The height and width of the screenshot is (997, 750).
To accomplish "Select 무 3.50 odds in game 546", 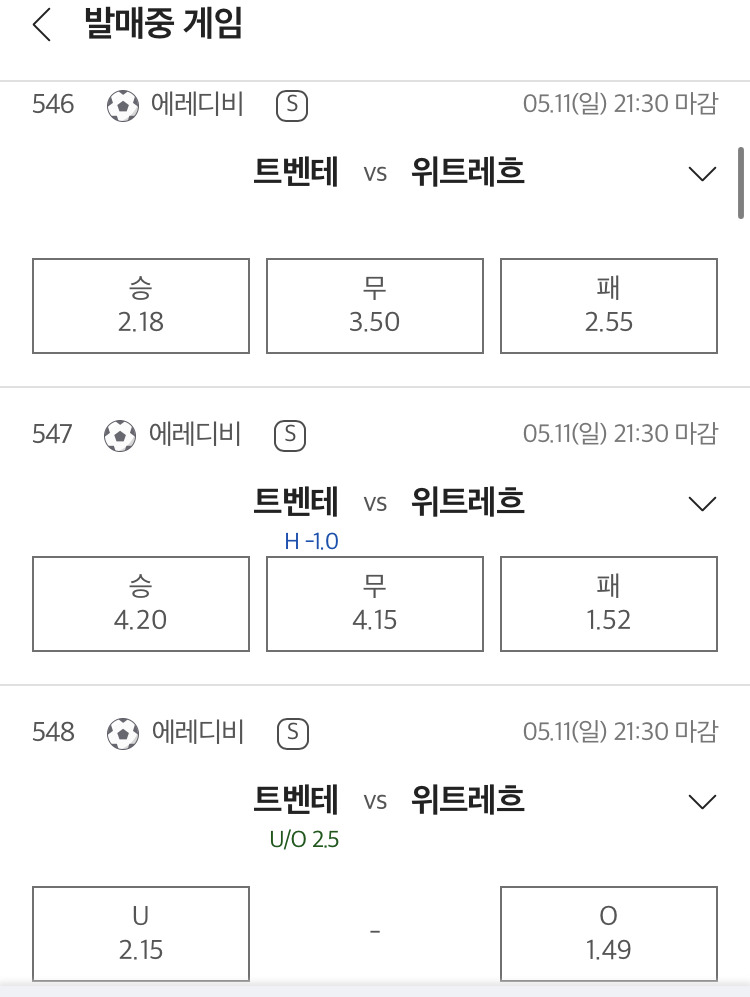I will point(375,306).
